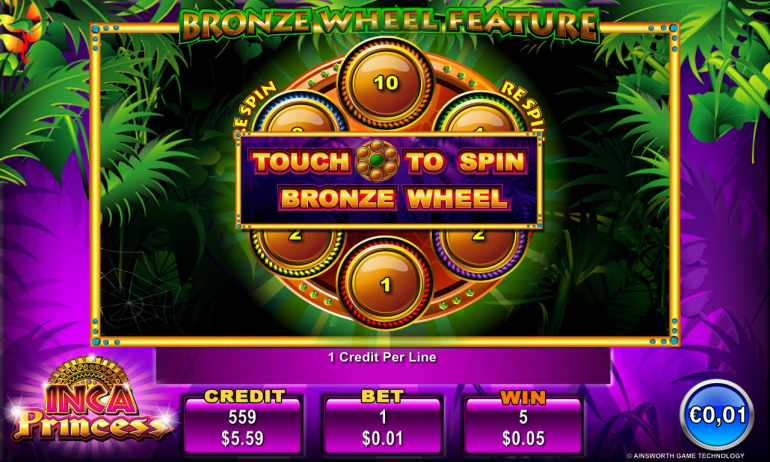The height and width of the screenshot is (462, 770).
Task: Click the Win amount panel
Action: click(x=523, y=422)
